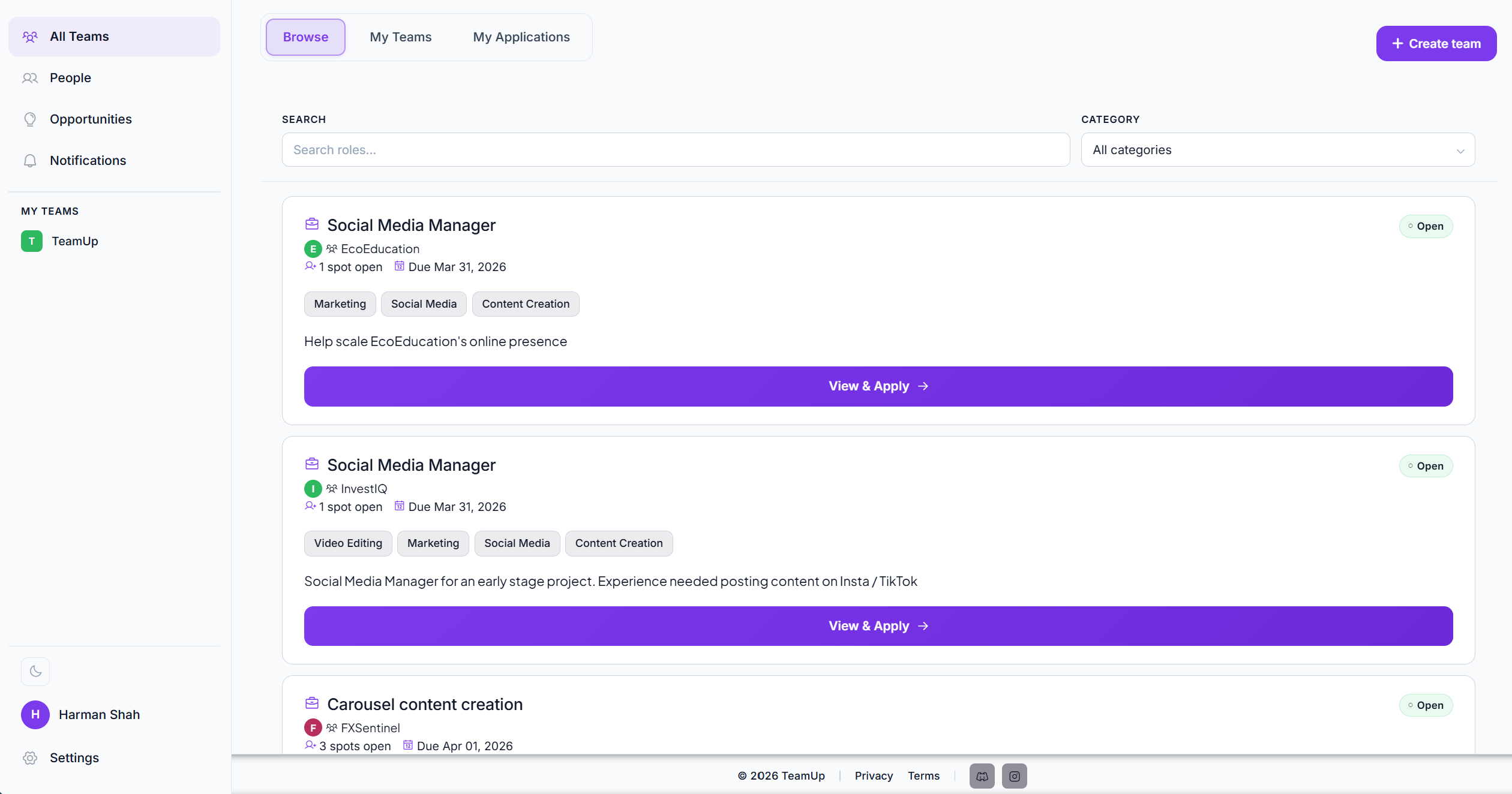
Task: Open Settings with the gear icon
Action: point(30,757)
